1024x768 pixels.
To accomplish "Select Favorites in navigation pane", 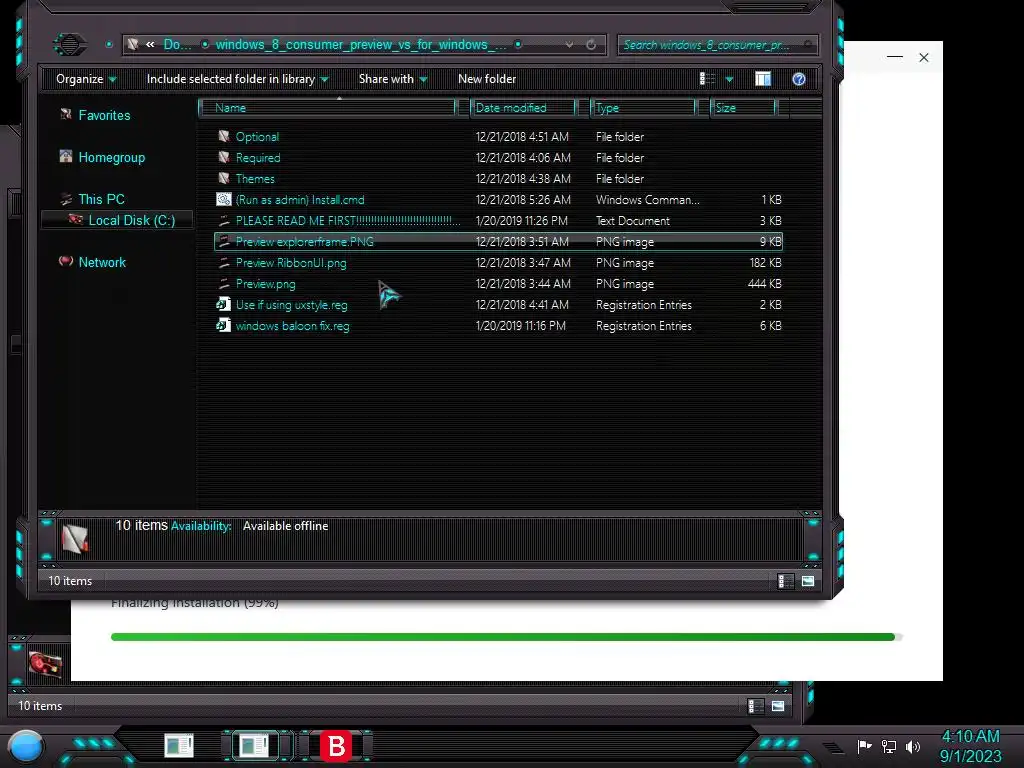I will tap(104, 115).
